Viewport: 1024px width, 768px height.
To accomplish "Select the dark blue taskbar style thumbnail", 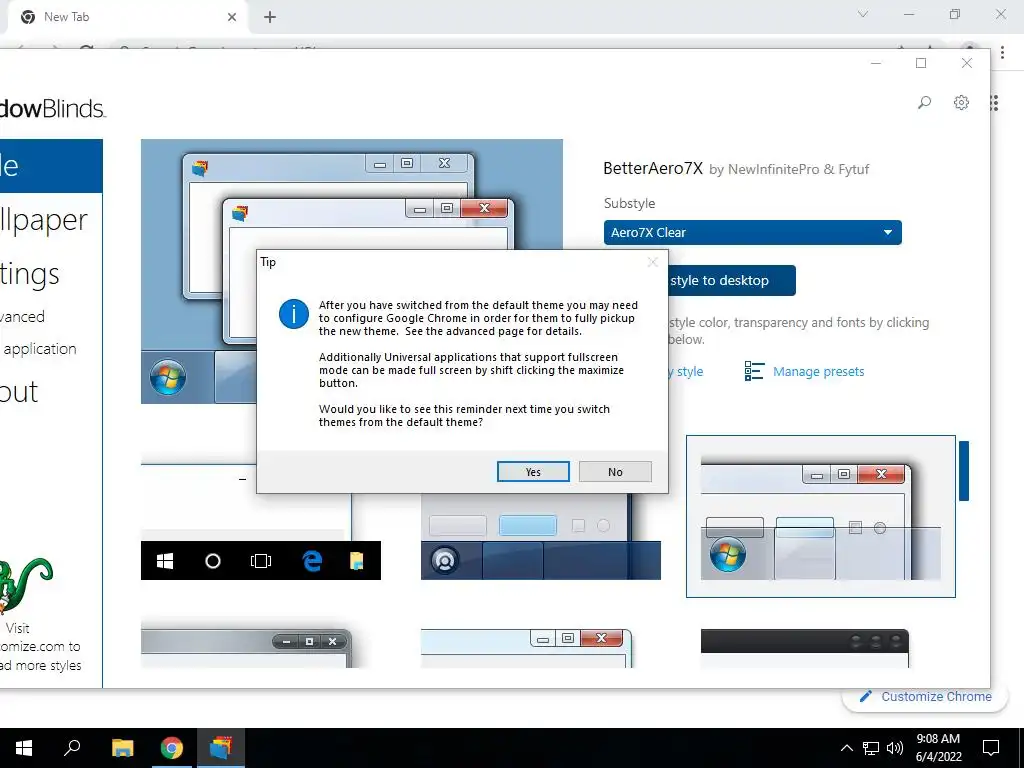I will 541,537.
